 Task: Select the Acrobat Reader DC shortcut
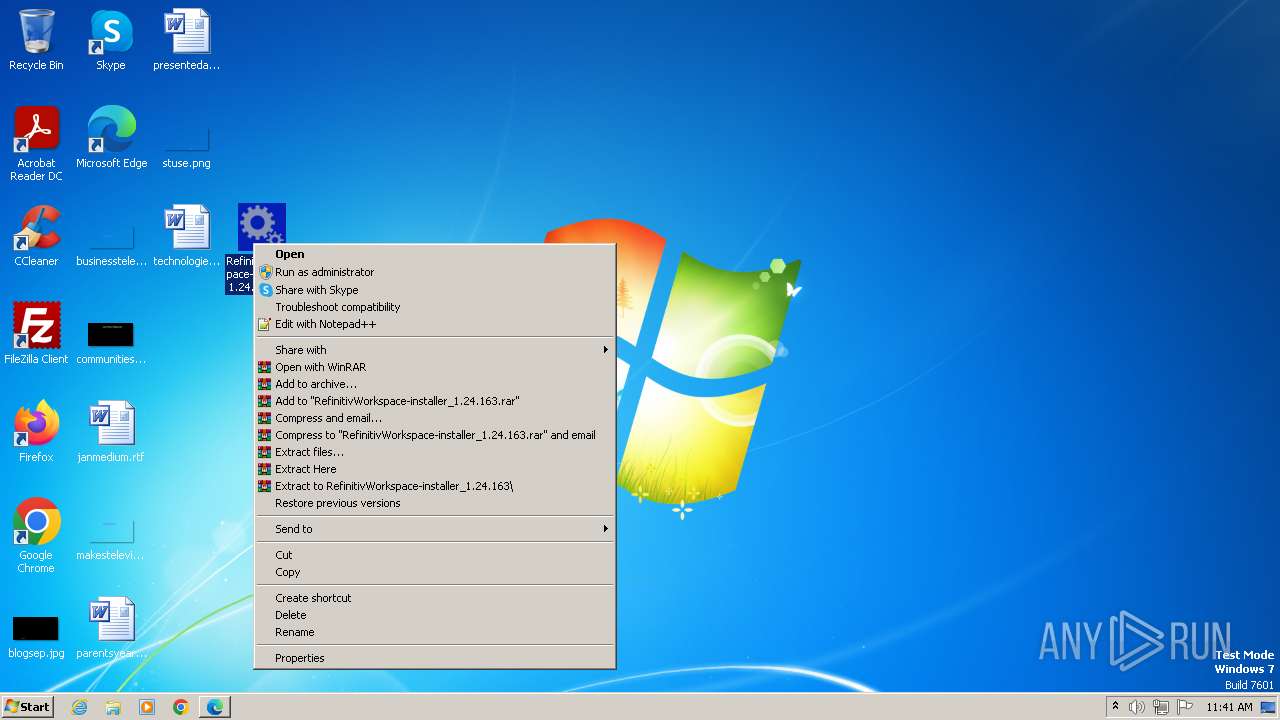pos(36,143)
